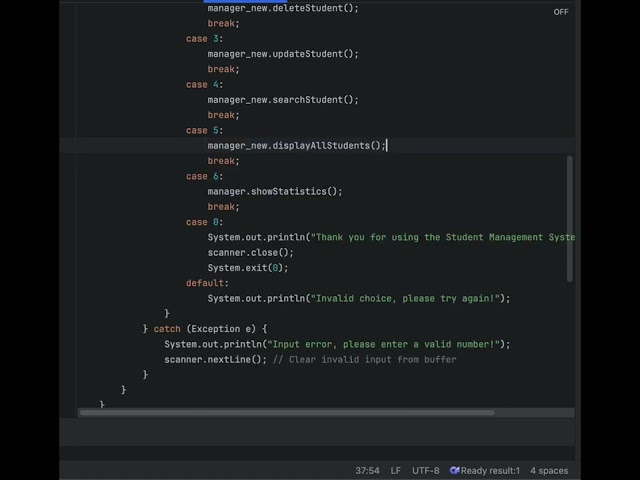Click the 'case 0:' label
This screenshot has height=480, width=640.
tap(204, 222)
